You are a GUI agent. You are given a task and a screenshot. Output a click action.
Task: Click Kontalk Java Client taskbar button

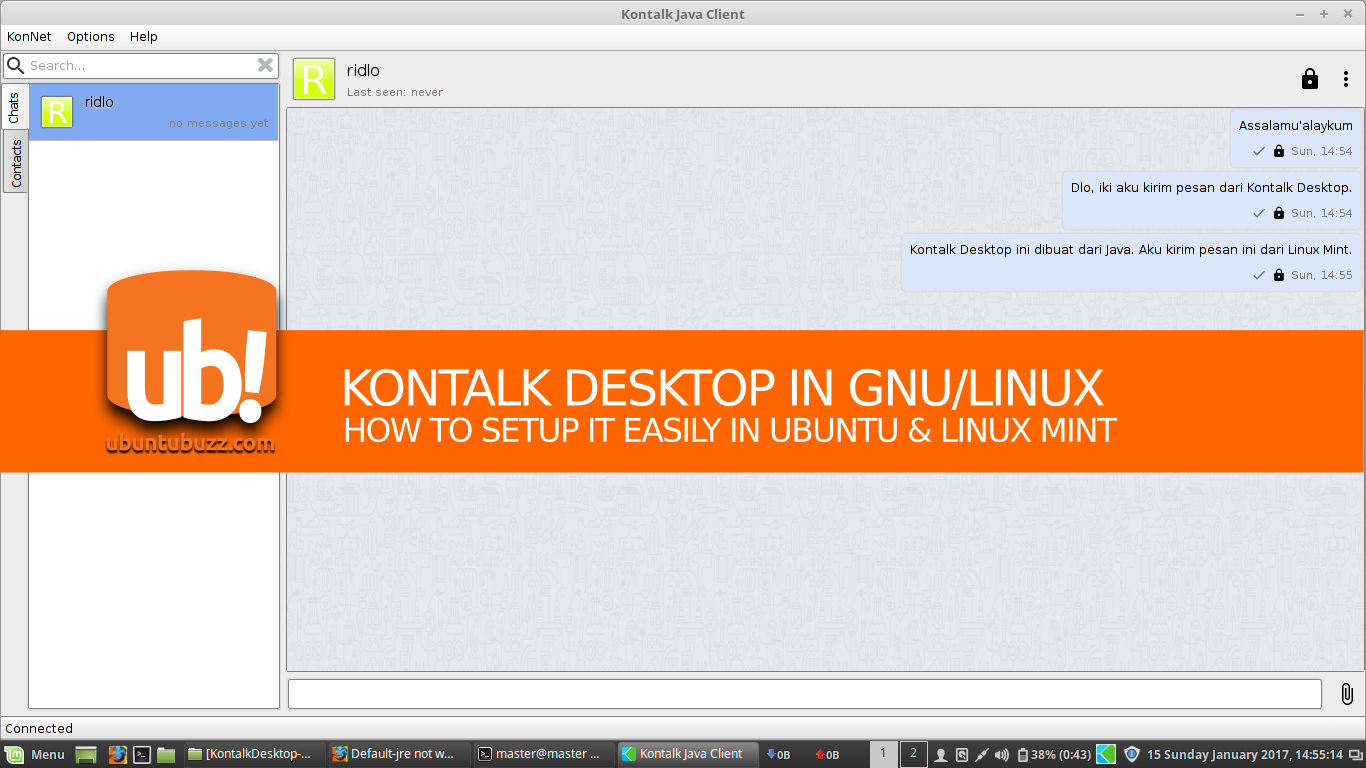click(x=686, y=754)
